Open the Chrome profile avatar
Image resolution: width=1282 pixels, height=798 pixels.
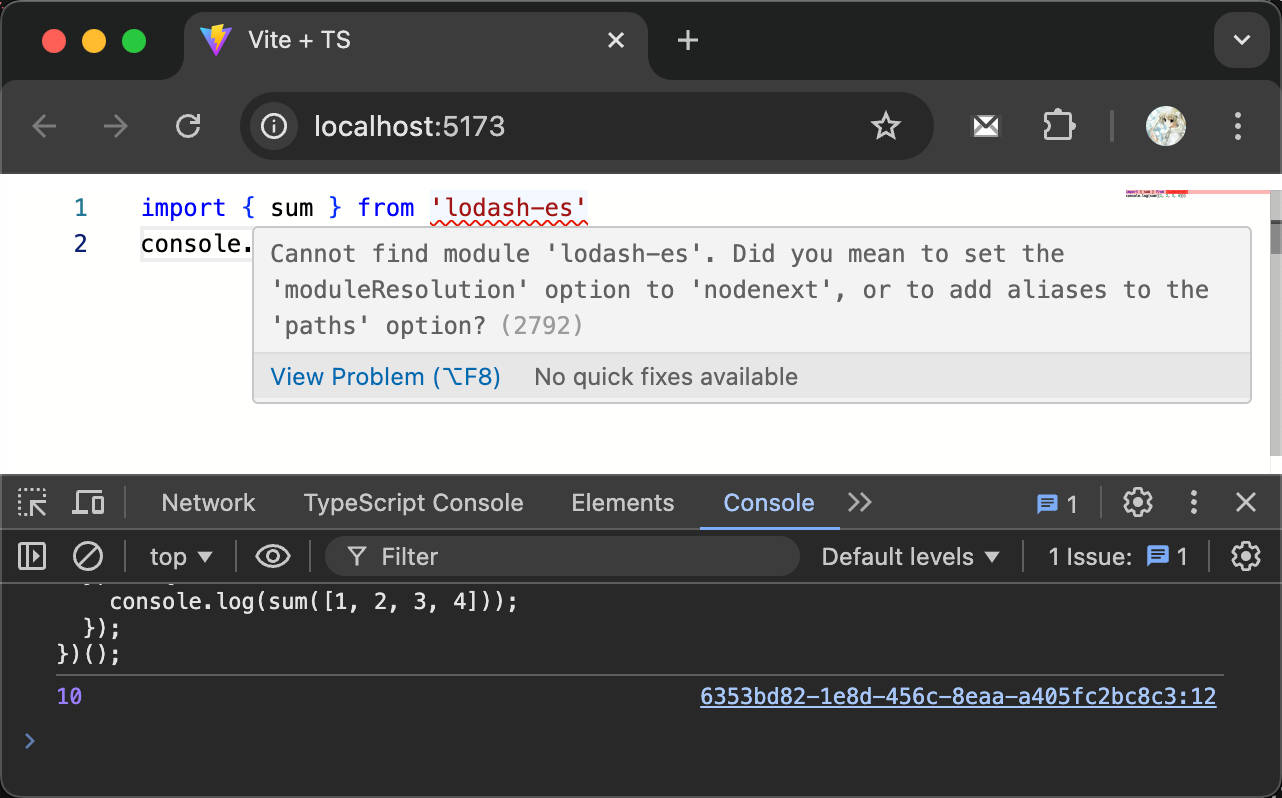pos(1166,126)
